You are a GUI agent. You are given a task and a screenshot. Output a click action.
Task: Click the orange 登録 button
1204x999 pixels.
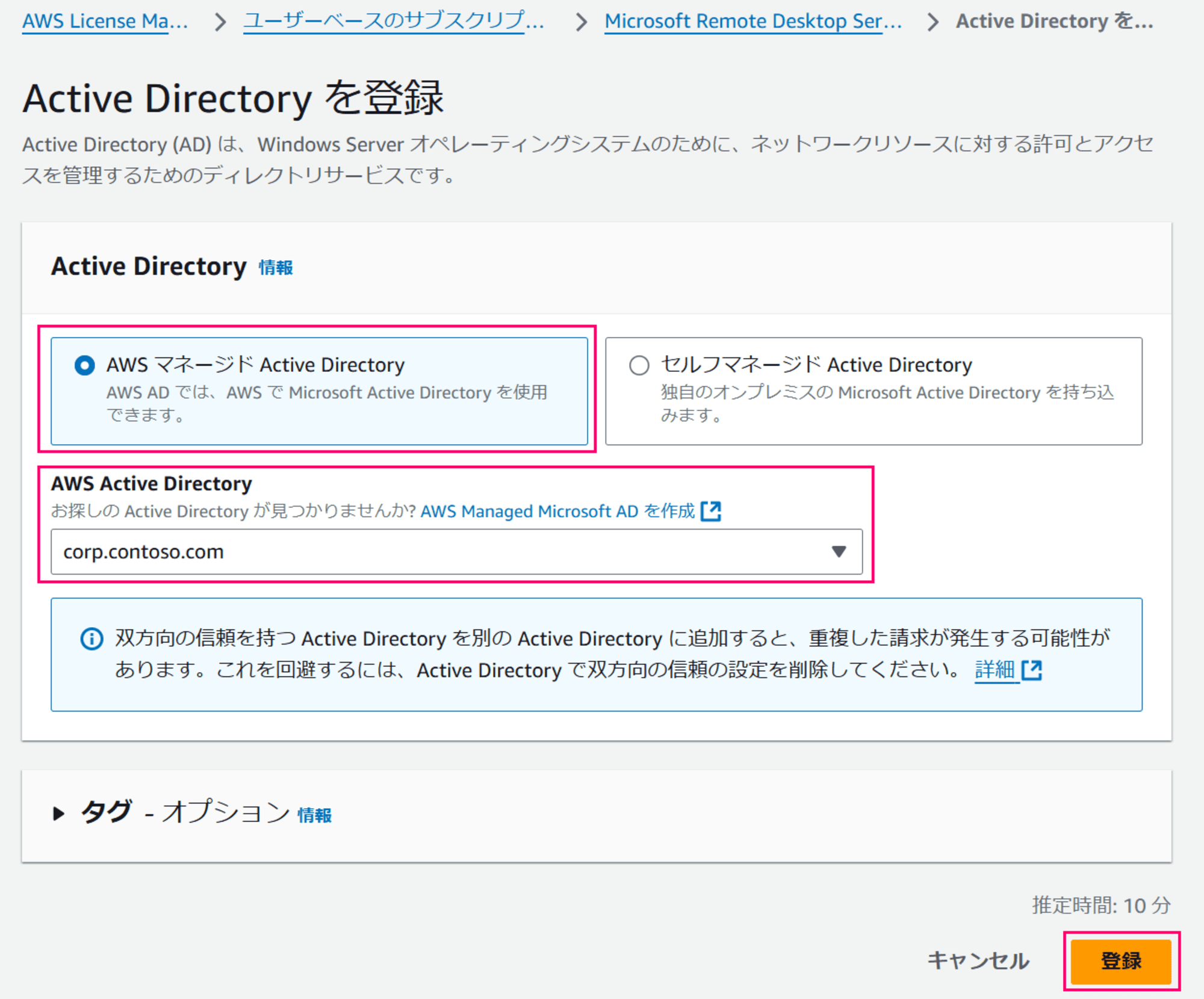point(1121,961)
